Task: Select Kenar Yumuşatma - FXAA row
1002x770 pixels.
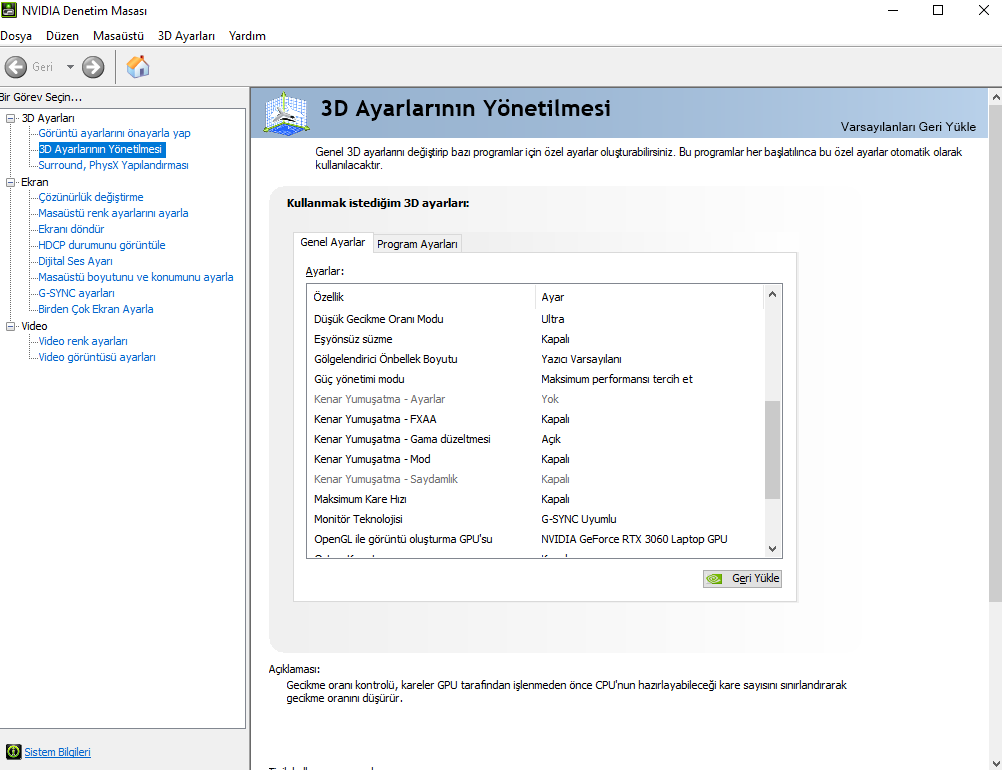Action: coord(535,419)
